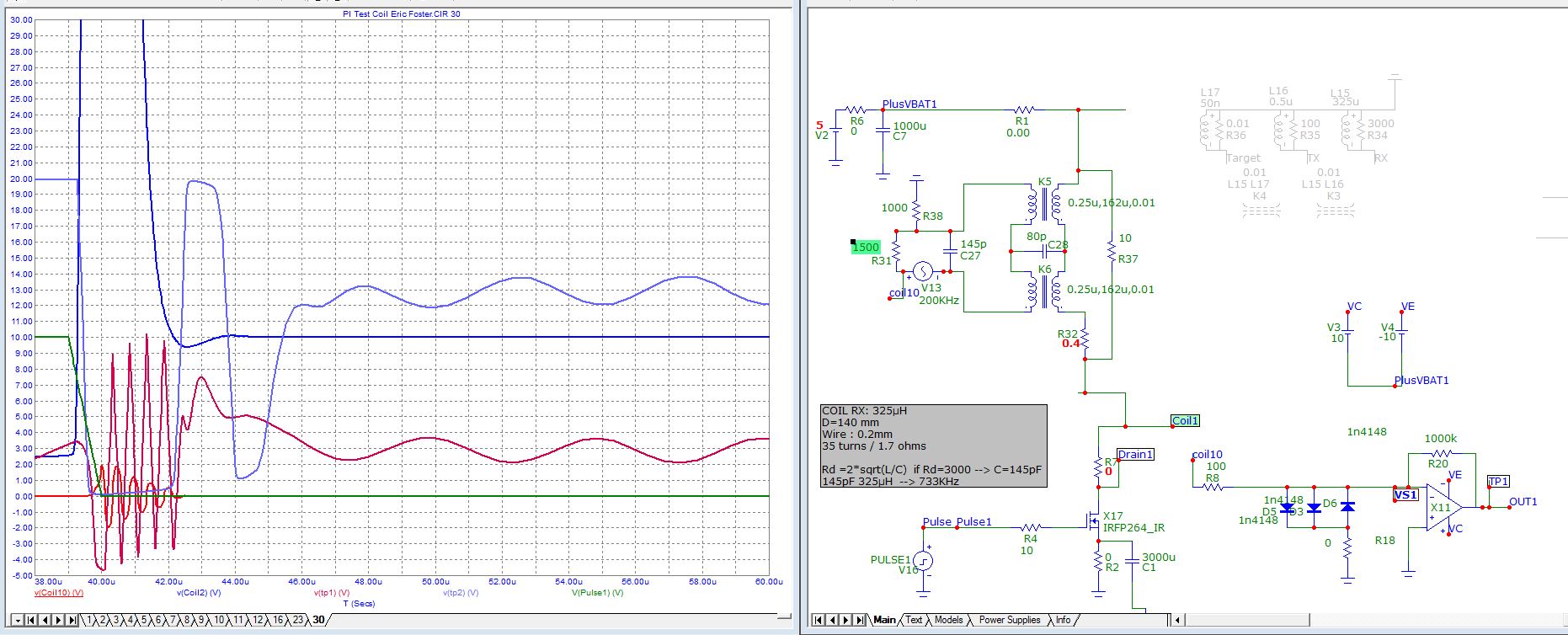
Task: Go to first schematic page tab
Action: click(818, 620)
